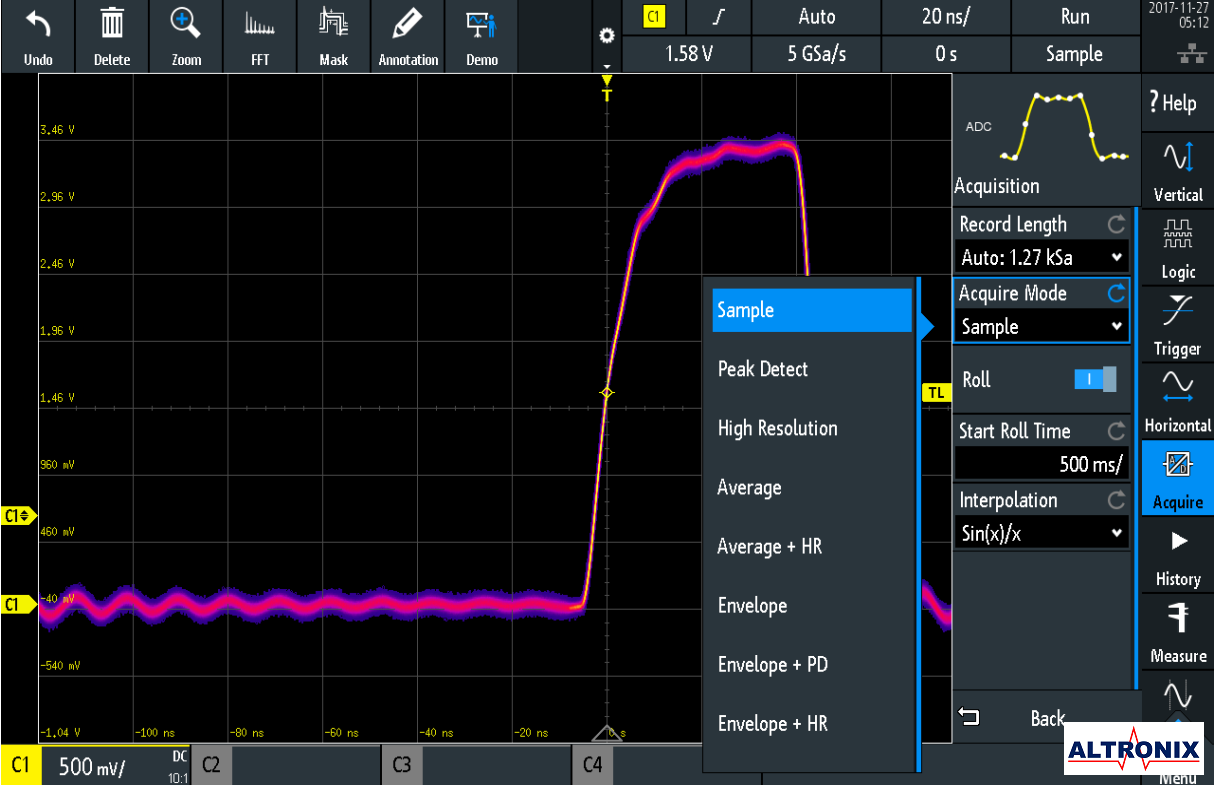Click the 20 ns/ timebase field

[946, 17]
